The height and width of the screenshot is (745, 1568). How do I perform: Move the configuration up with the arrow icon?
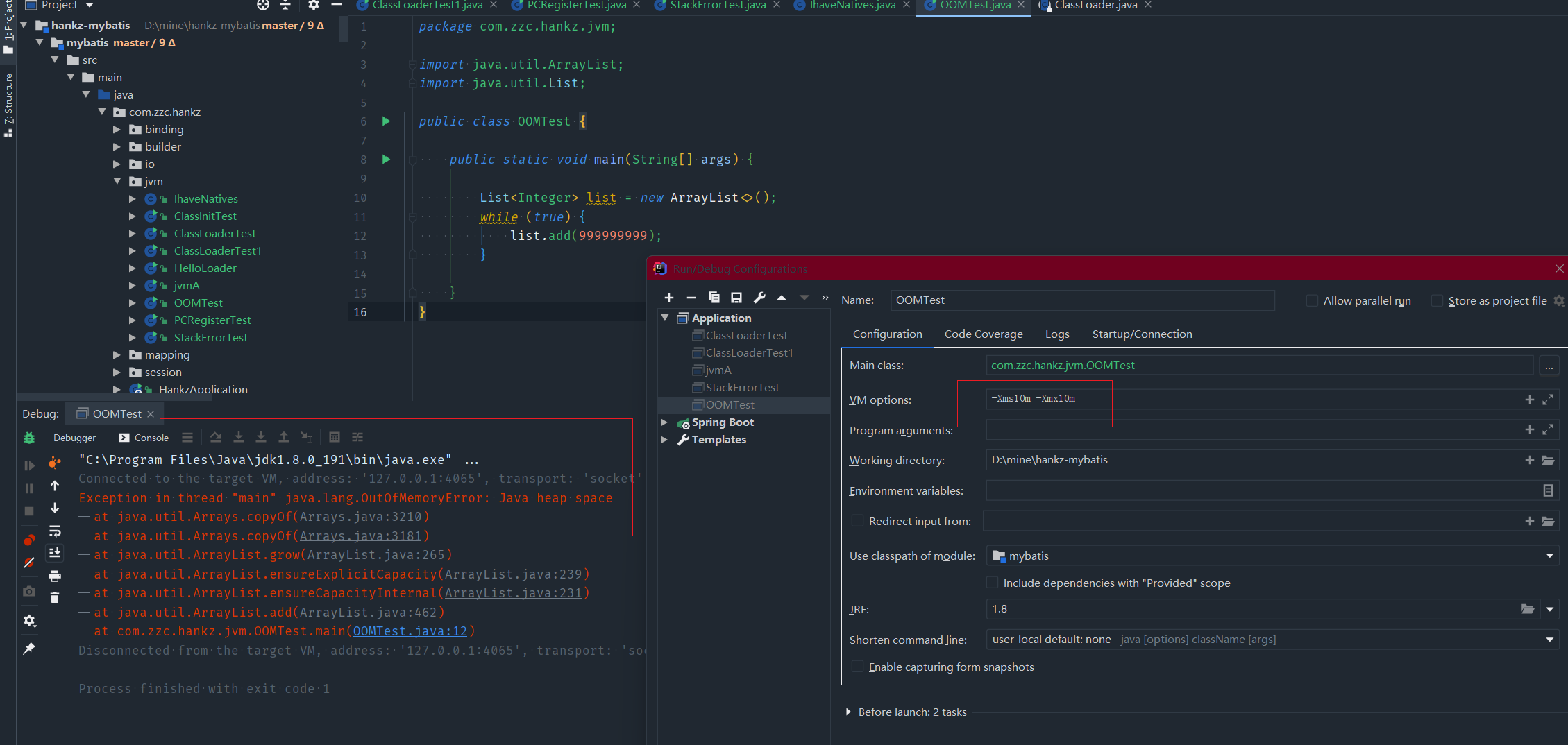coord(782,298)
